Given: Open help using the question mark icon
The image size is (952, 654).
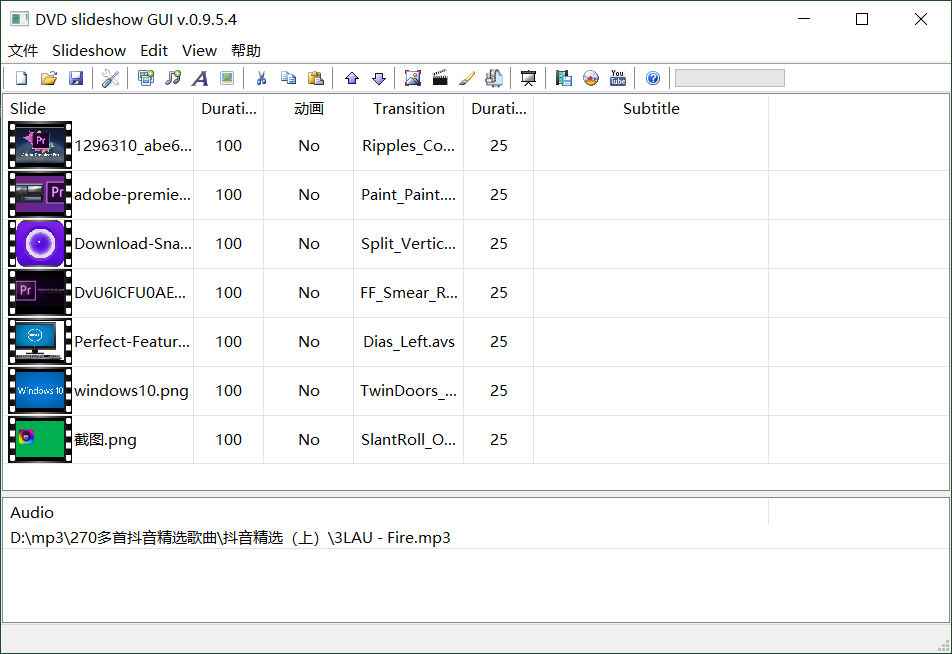Looking at the screenshot, I should click(652, 77).
